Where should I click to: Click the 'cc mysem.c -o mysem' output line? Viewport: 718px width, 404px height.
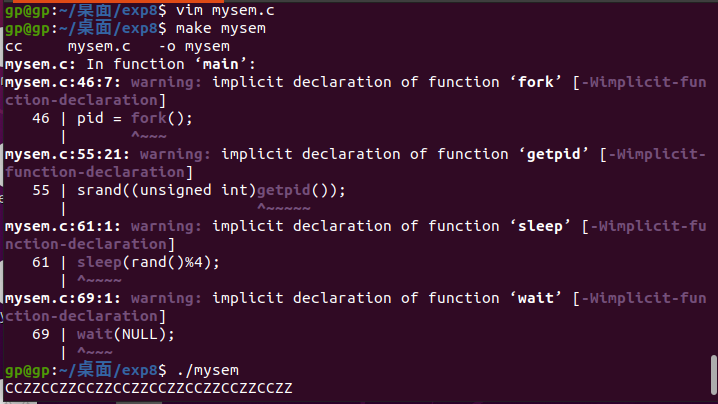118,46
